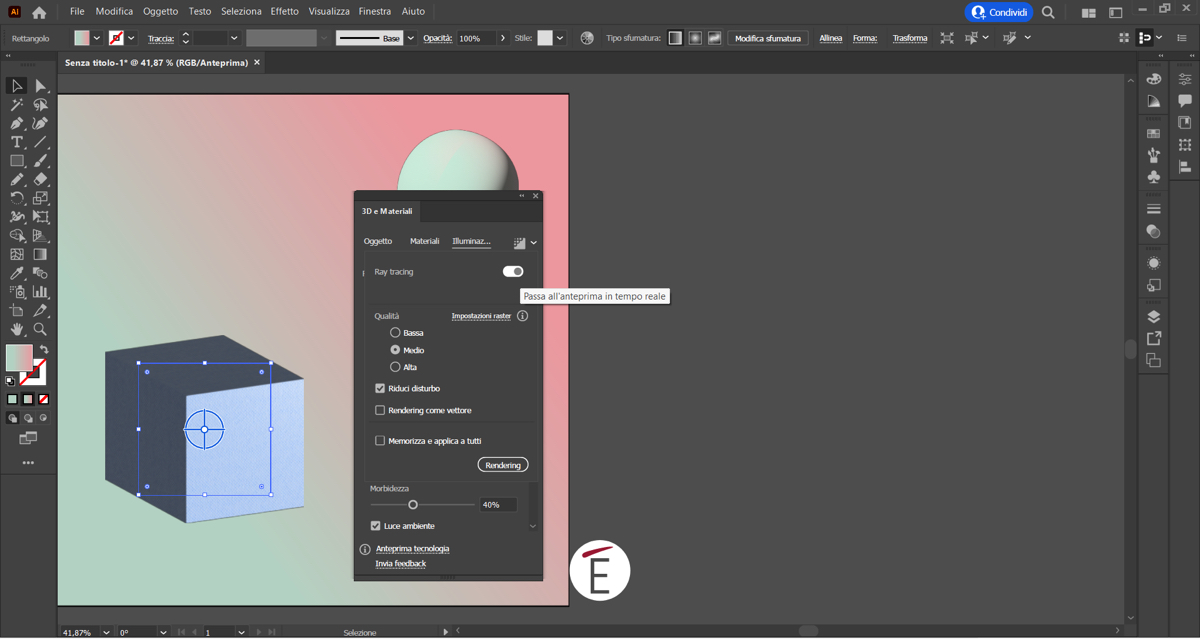Screen dimensions: 1200x639
Task: Choose the Hand tool
Action: (17, 329)
